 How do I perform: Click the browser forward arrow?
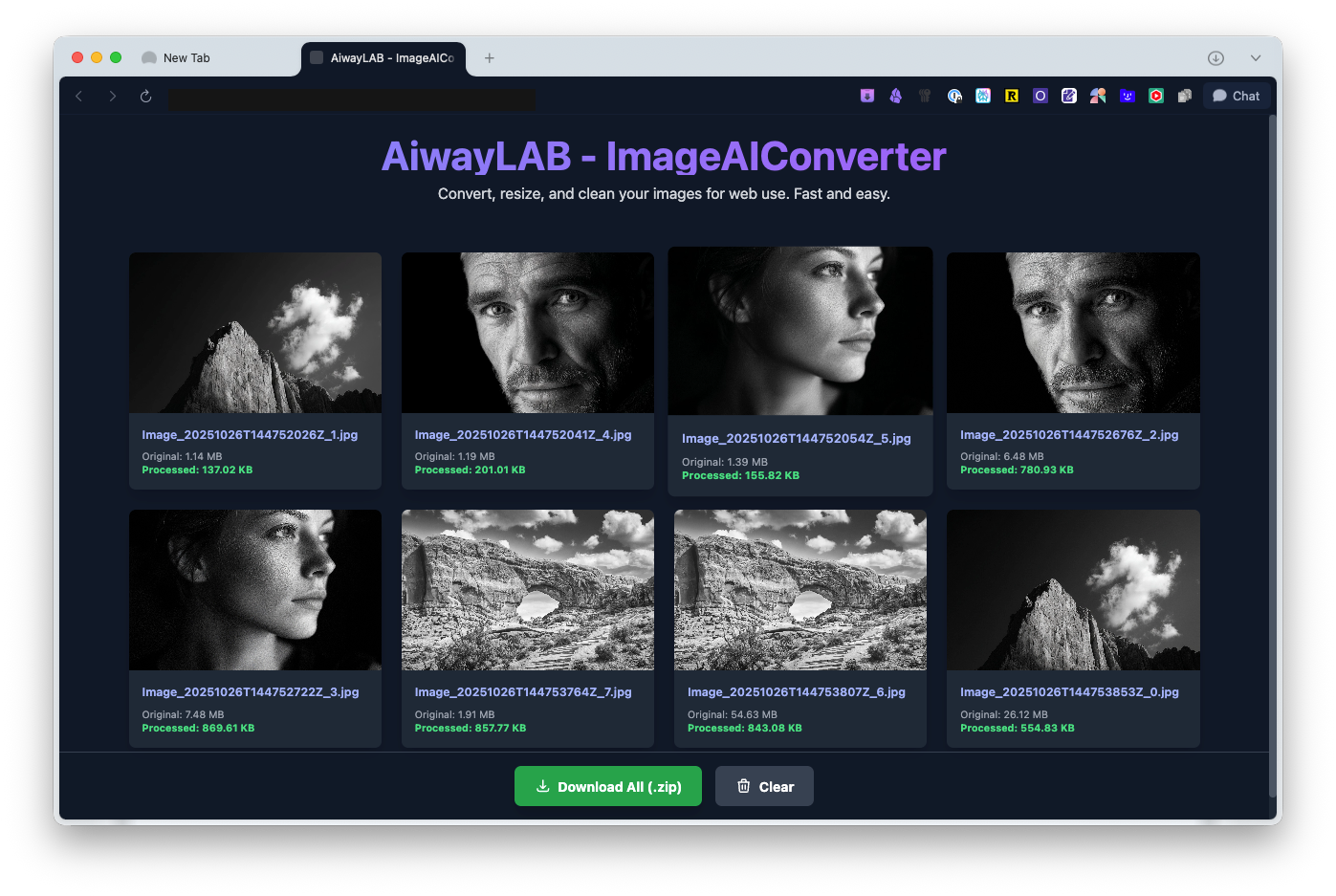[x=113, y=96]
